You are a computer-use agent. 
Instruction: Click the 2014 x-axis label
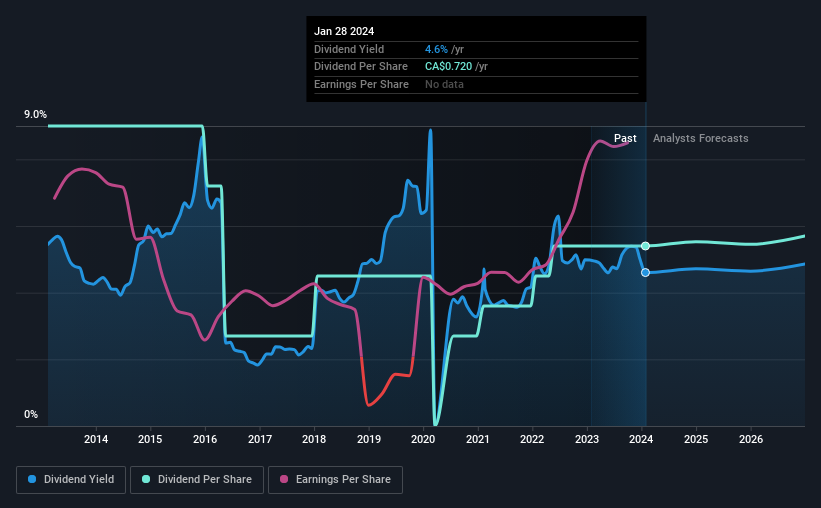[x=96, y=439]
